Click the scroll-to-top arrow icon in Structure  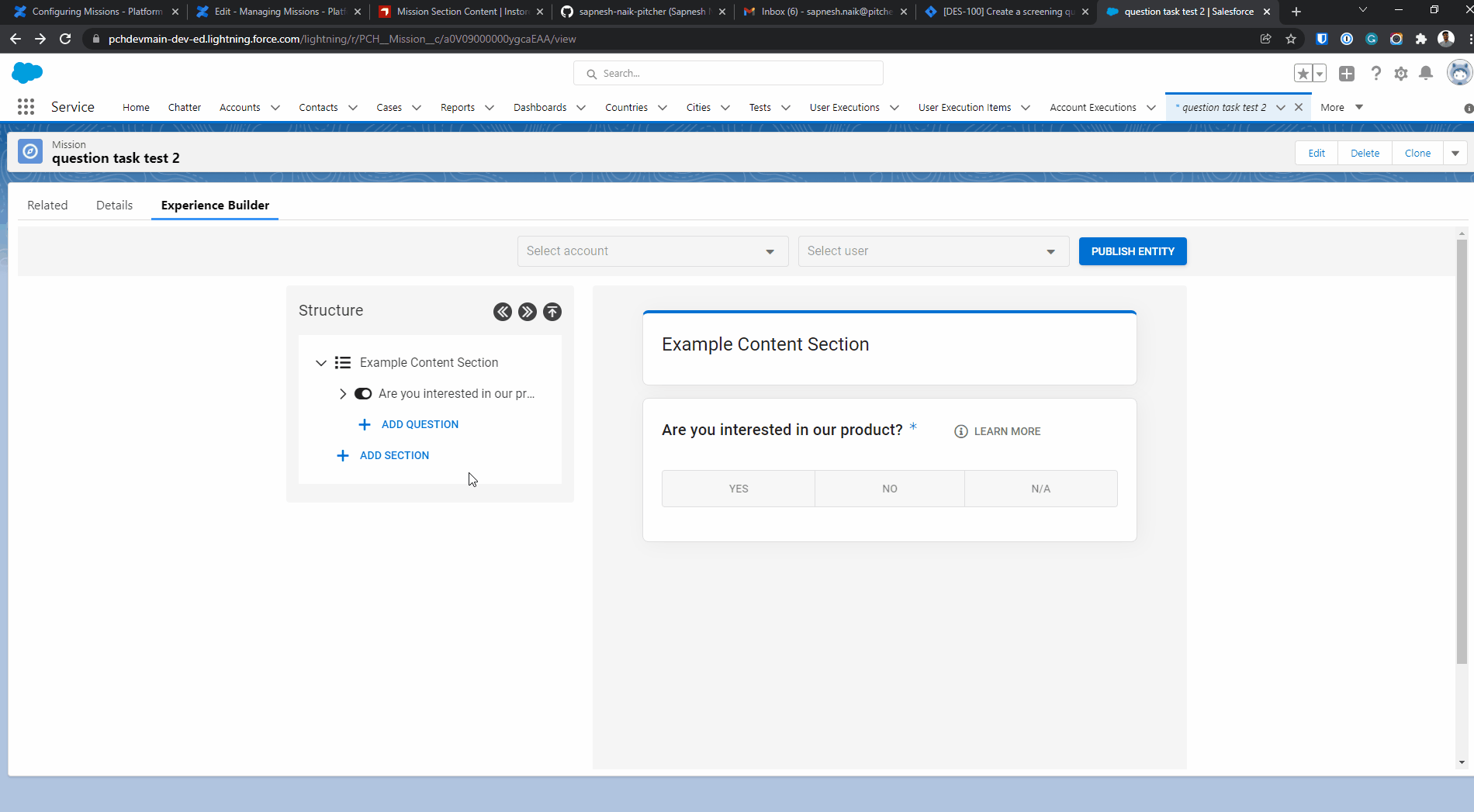coord(552,312)
